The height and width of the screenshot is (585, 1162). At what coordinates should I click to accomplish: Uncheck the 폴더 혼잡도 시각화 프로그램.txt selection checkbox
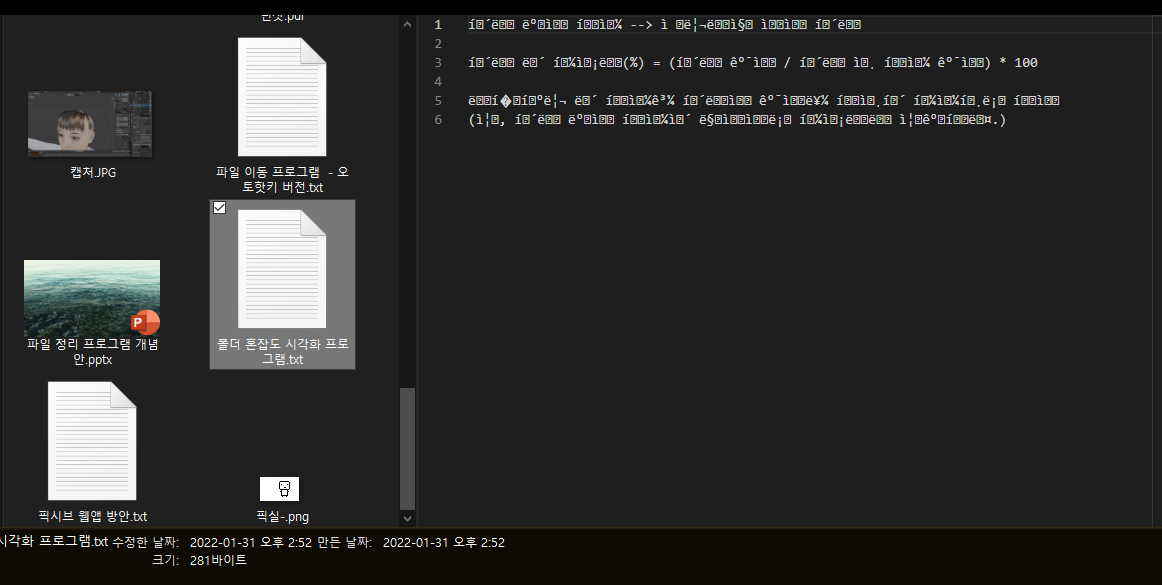pyautogui.click(x=219, y=207)
